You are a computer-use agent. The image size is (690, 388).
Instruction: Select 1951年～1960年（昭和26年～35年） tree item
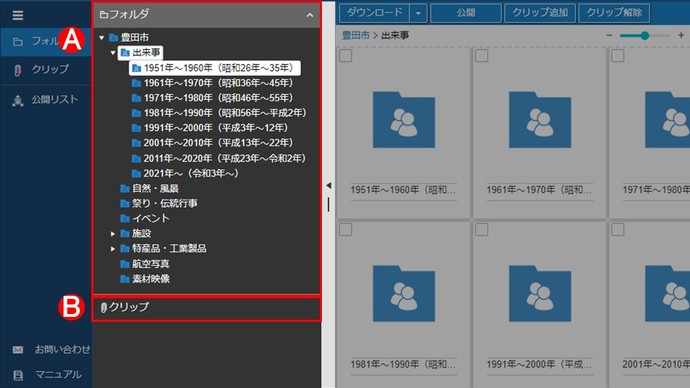click(215, 68)
